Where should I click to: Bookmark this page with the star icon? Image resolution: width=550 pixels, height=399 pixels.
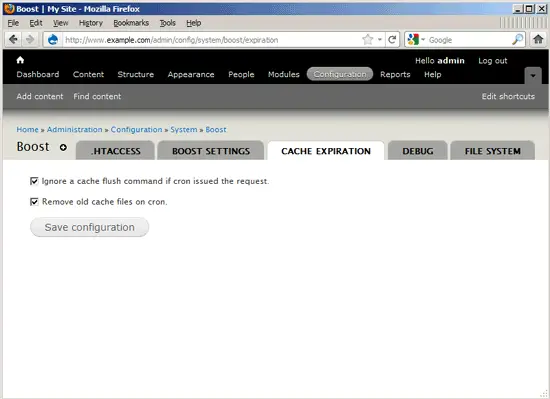368,40
